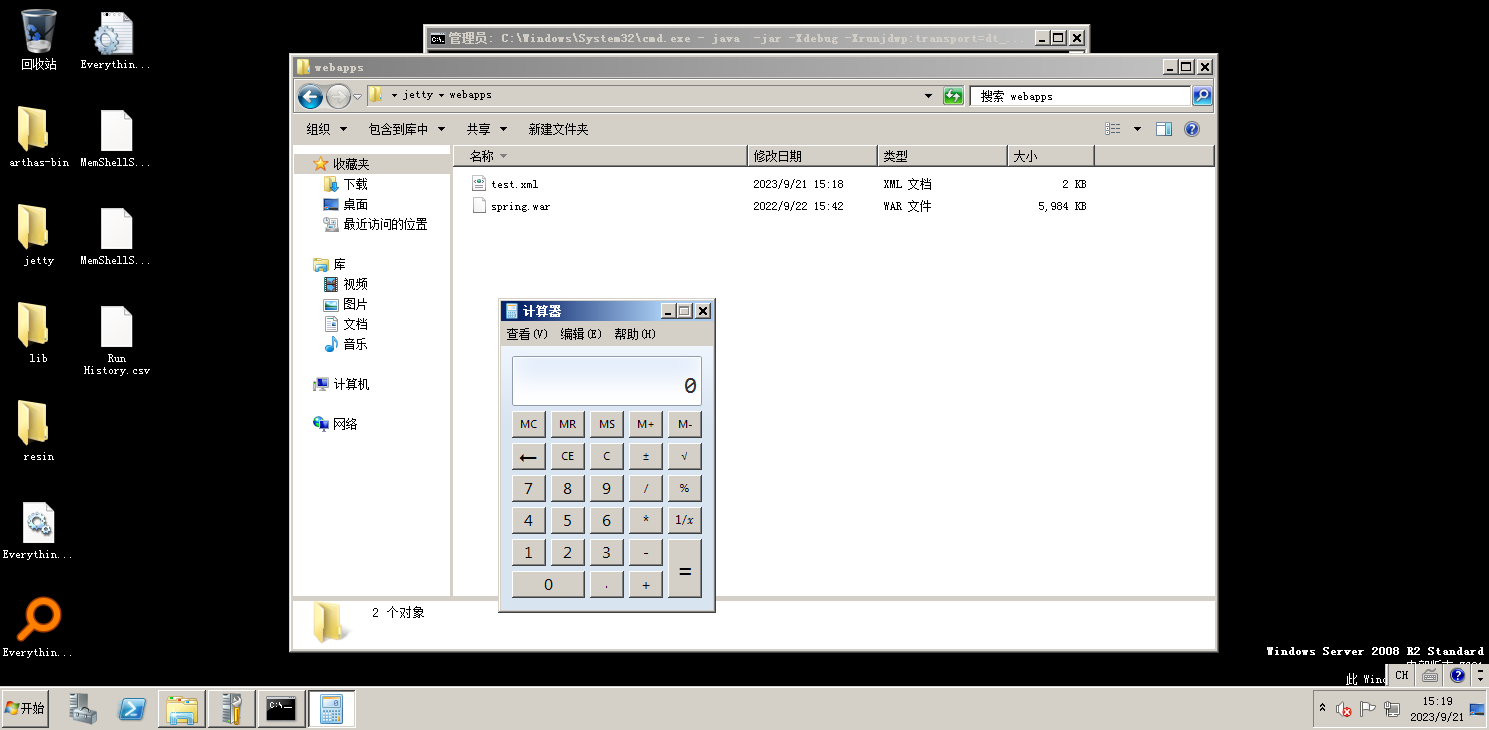The image size is (1489, 730).
Task: Open the 包含到库中 dropdown
Action: (407, 129)
